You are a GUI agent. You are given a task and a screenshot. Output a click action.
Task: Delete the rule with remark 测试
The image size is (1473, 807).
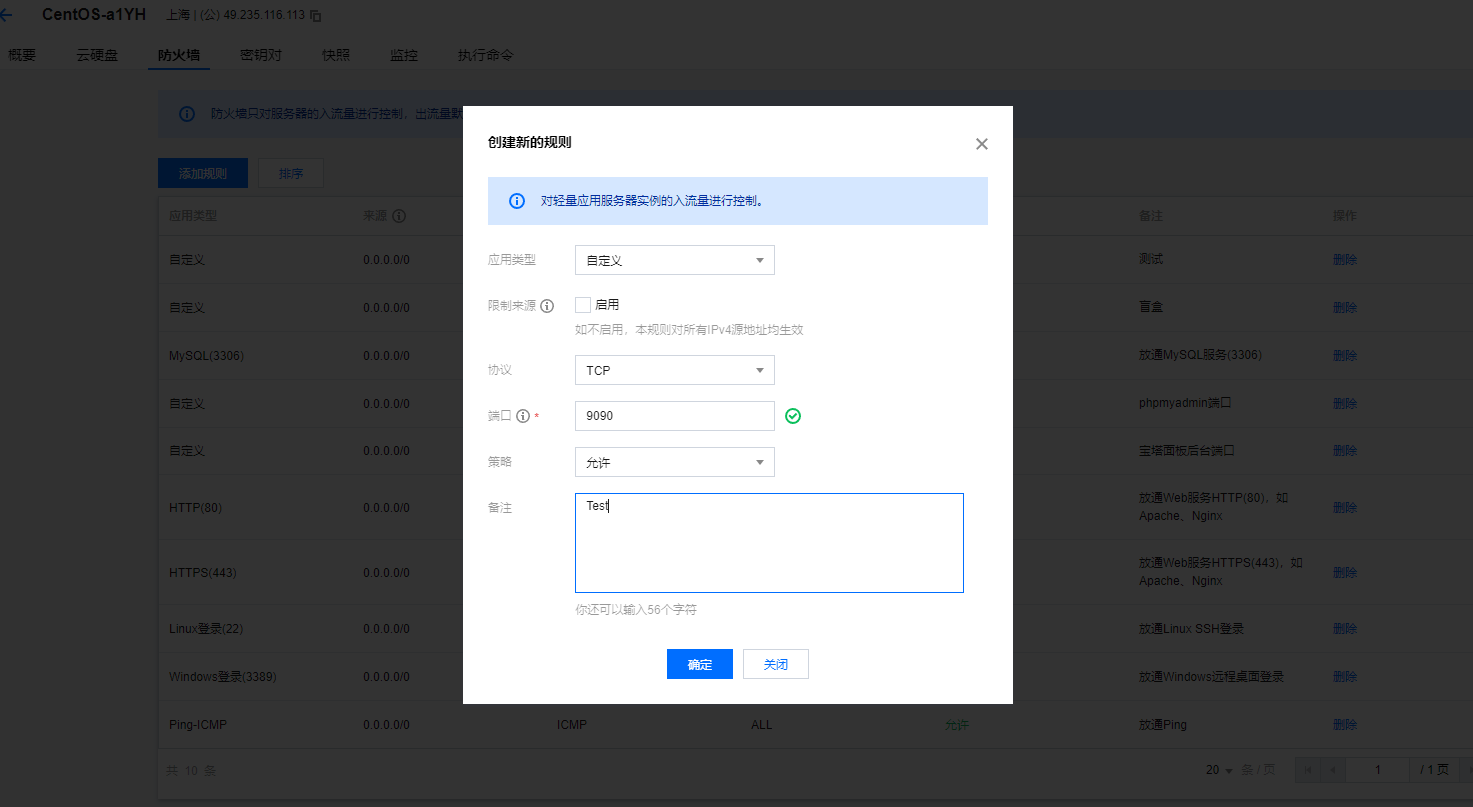tap(1345, 259)
